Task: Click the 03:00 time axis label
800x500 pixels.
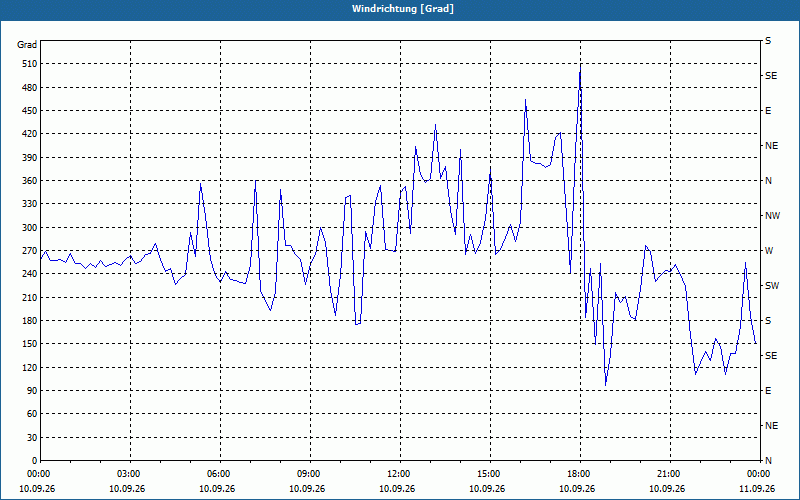Action: 130,473
